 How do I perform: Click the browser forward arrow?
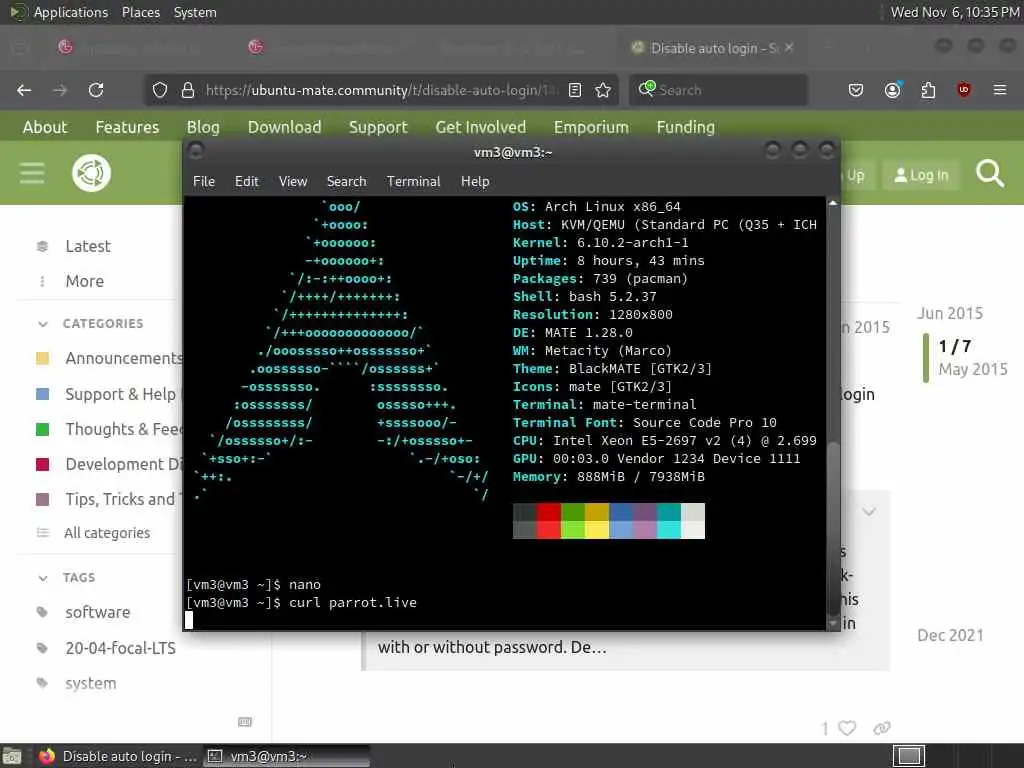click(x=60, y=90)
